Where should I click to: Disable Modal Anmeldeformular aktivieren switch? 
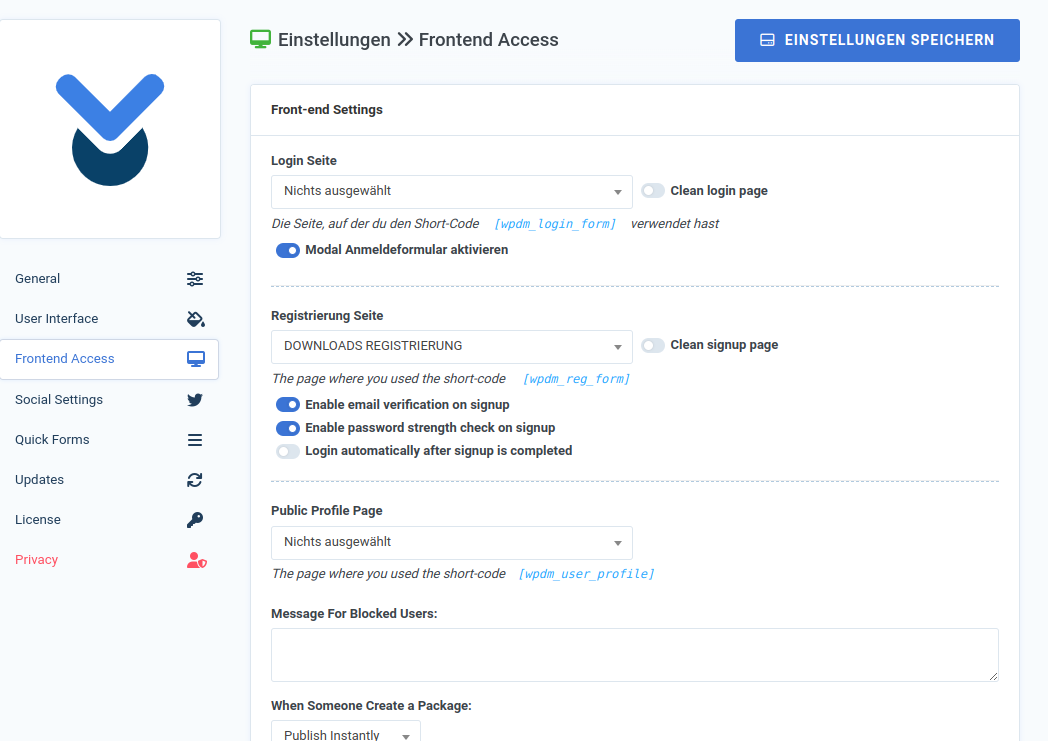pyautogui.click(x=288, y=250)
